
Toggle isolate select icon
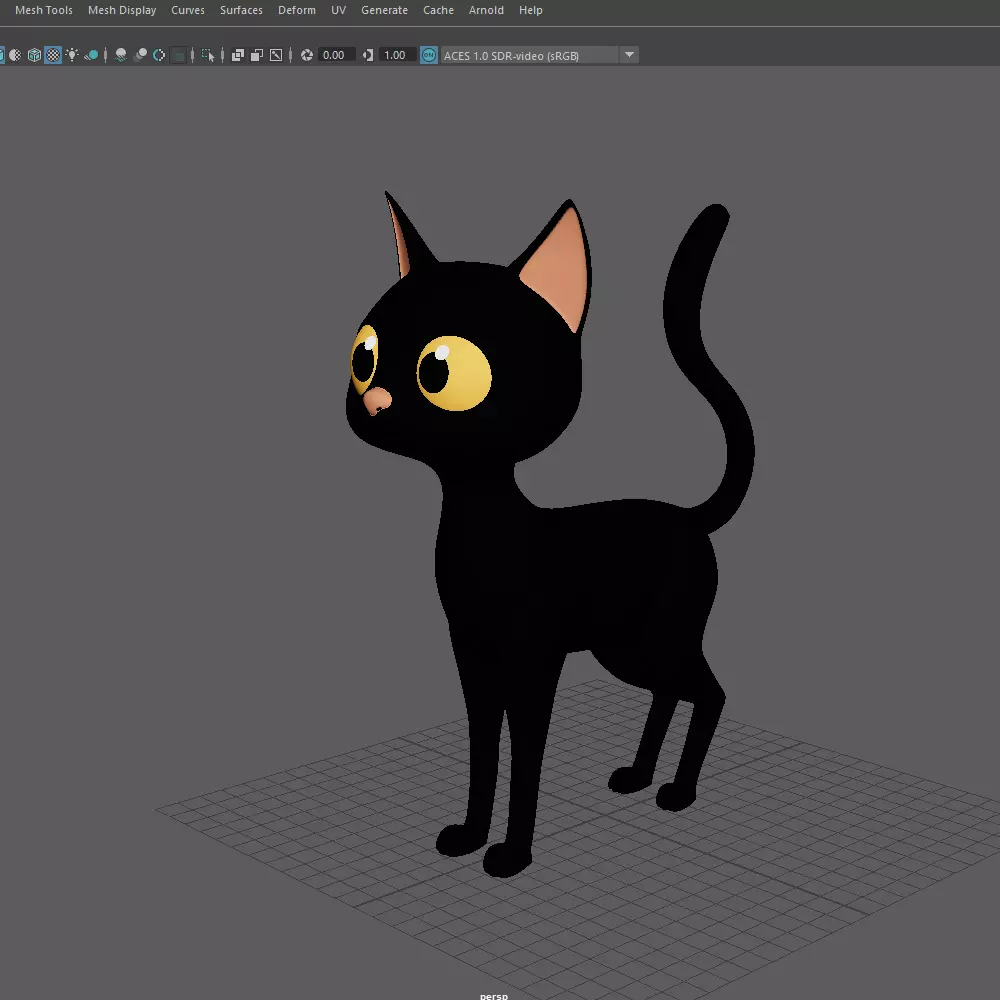tap(208, 55)
